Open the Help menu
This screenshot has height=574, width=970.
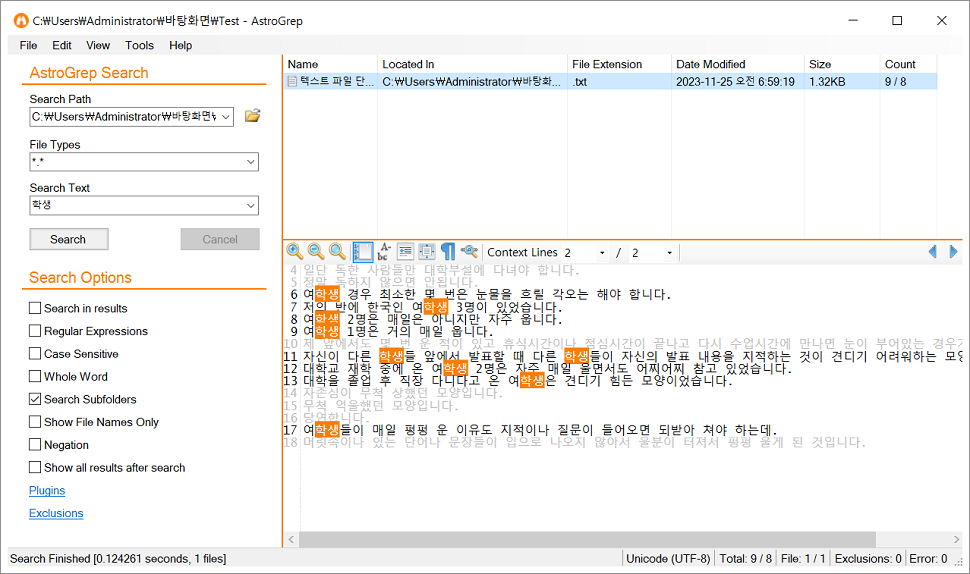point(181,45)
